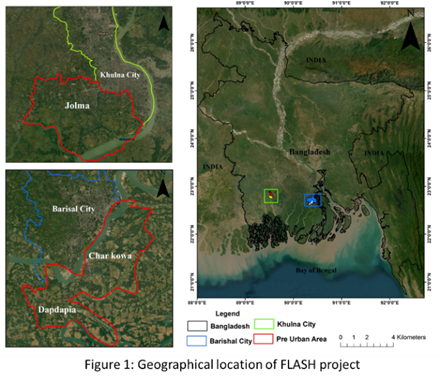Click the north arrow on Khulna map
Viewport: 440px width, 382px height.
[x=163, y=23]
